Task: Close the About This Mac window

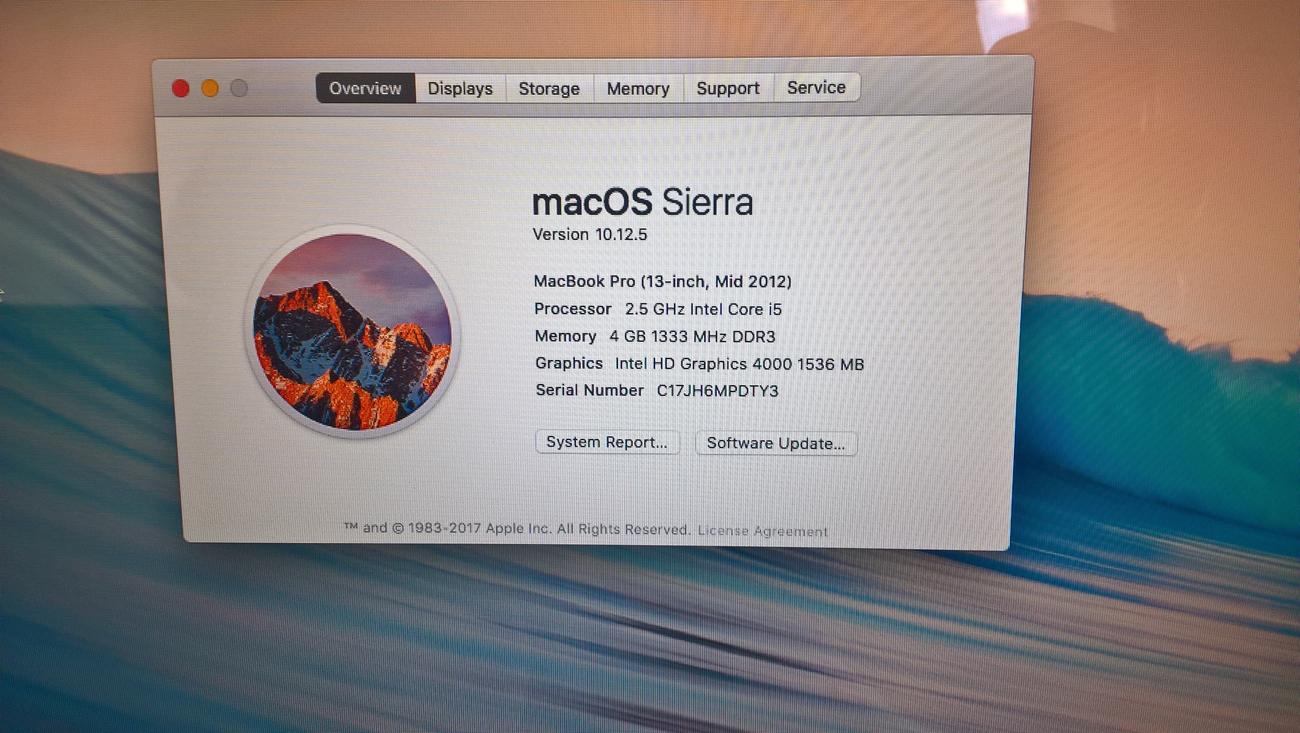Action: click(181, 88)
